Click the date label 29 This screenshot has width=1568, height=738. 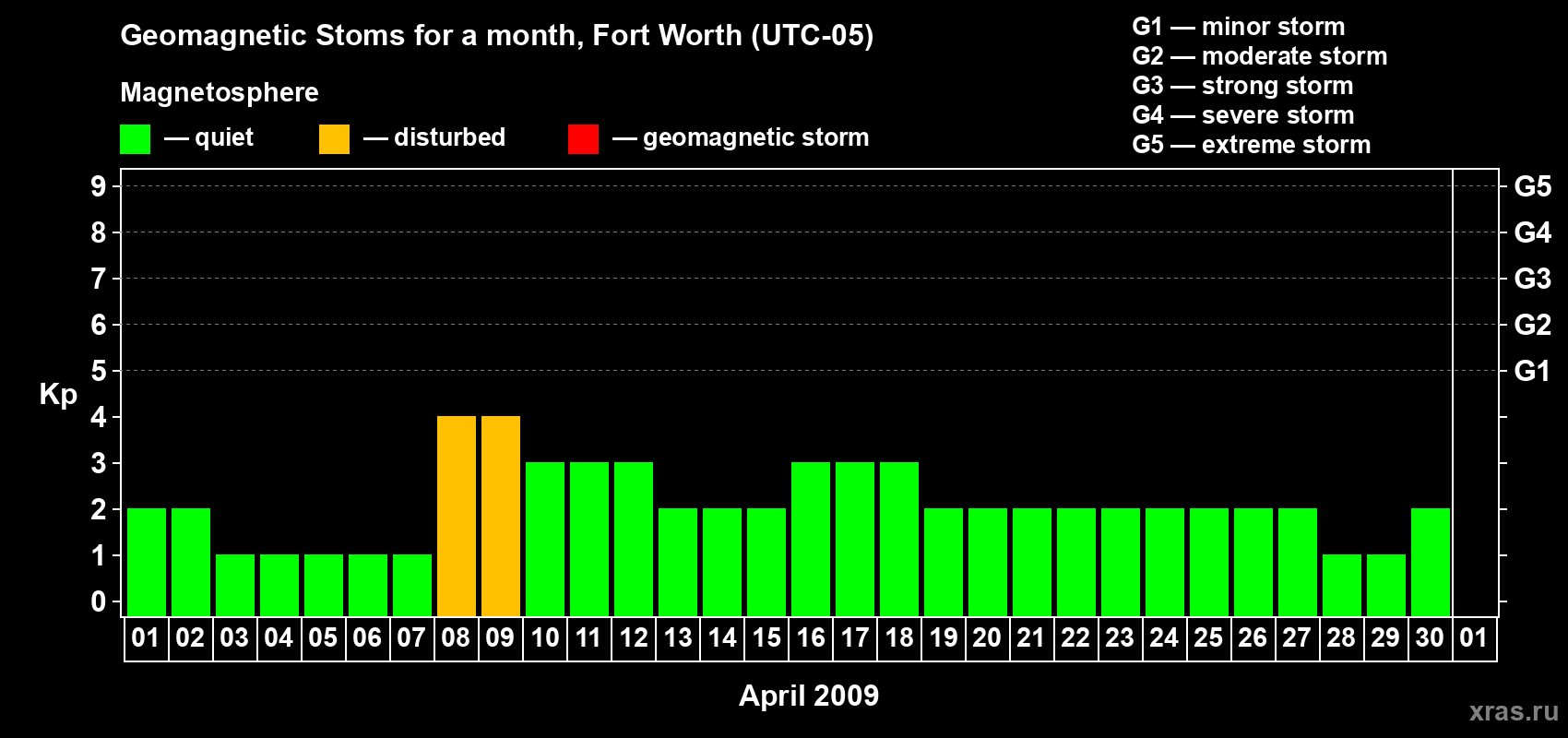(1385, 637)
